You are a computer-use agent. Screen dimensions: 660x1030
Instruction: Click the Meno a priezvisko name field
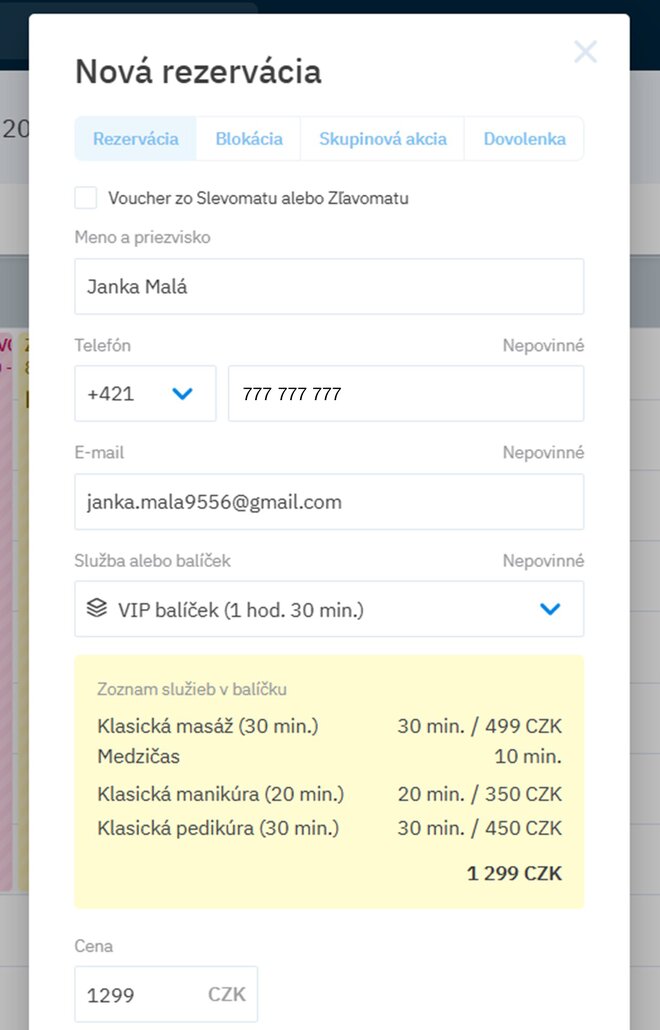pos(329,287)
